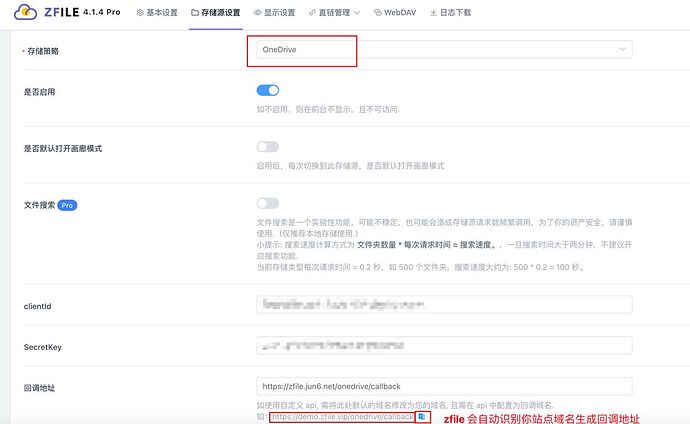Screen dimensions: 690x424
Task: Enable the 文件搜索 switch
Action: coord(268,203)
